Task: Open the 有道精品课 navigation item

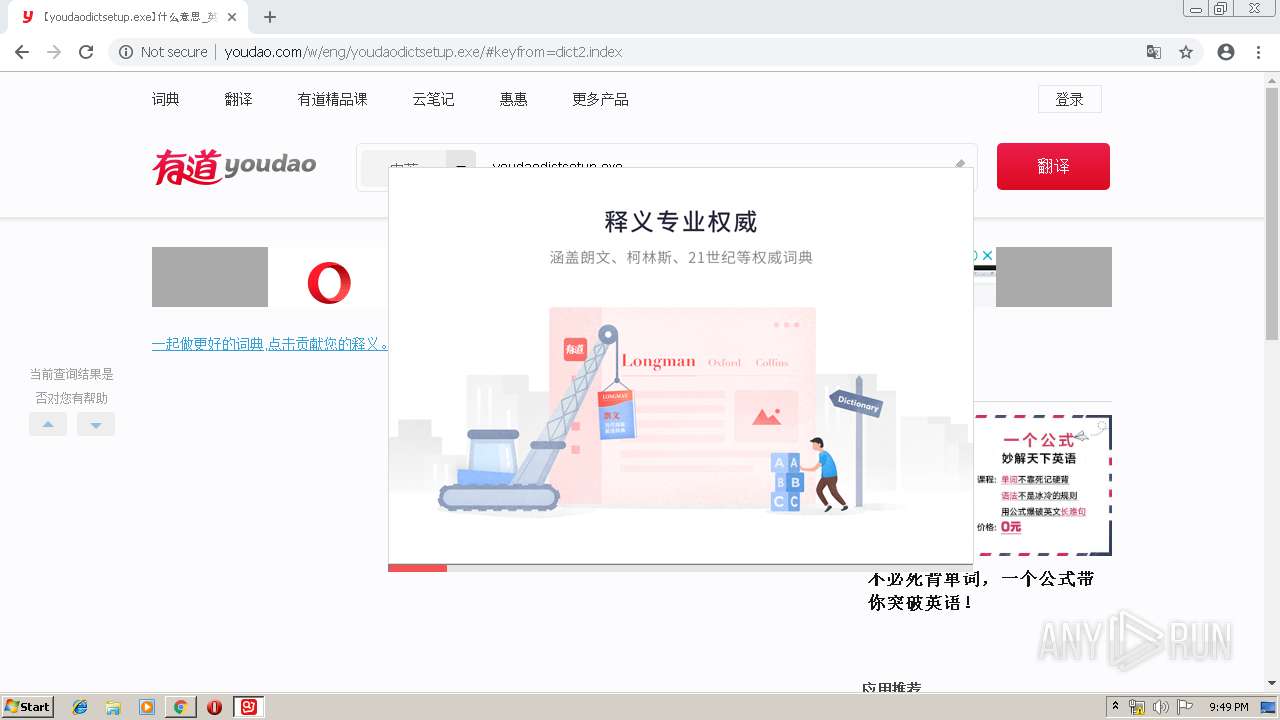Action: click(x=332, y=99)
